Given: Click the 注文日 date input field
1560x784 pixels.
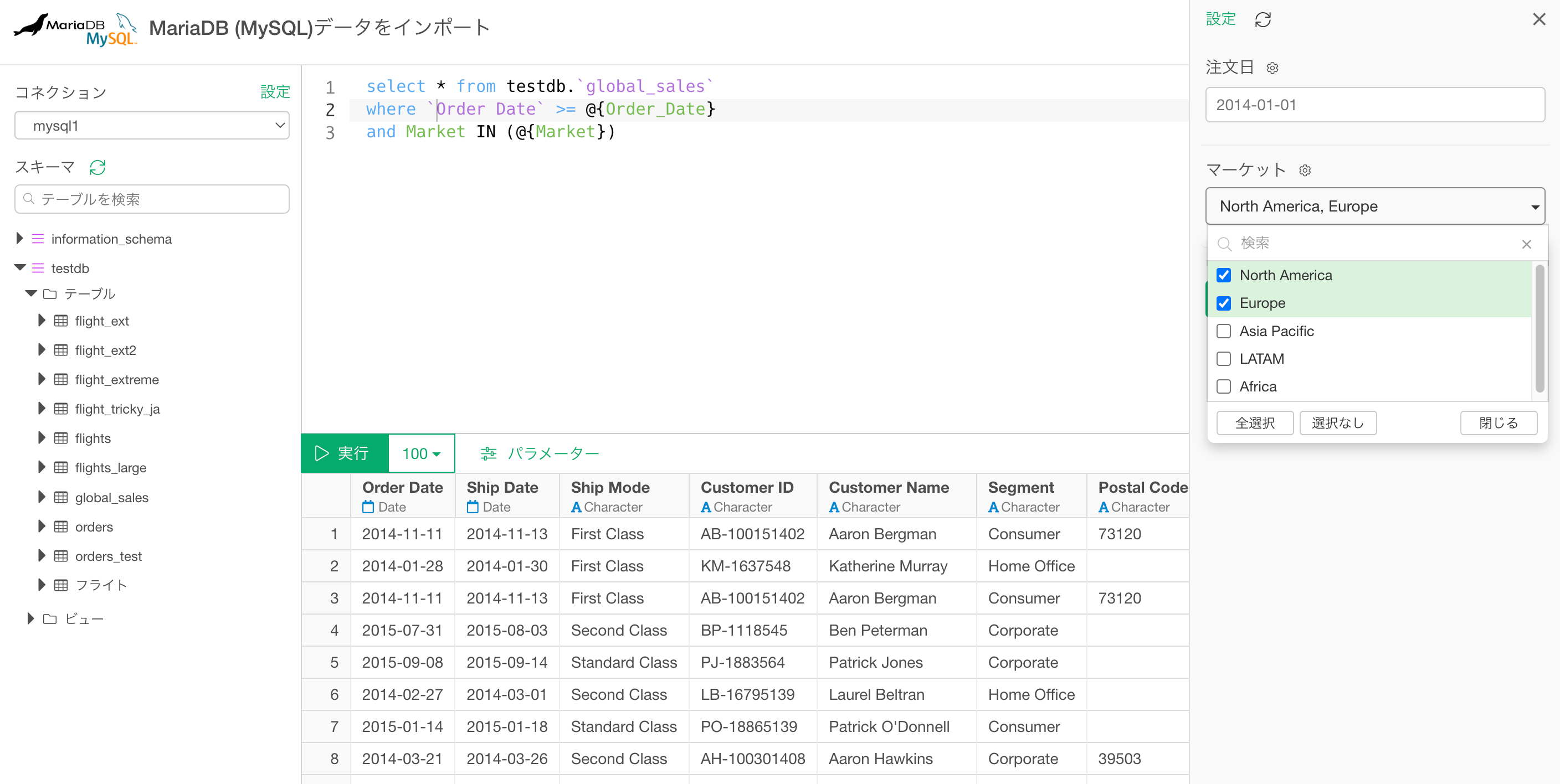Looking at the screenshot, I should (1374, 105).
